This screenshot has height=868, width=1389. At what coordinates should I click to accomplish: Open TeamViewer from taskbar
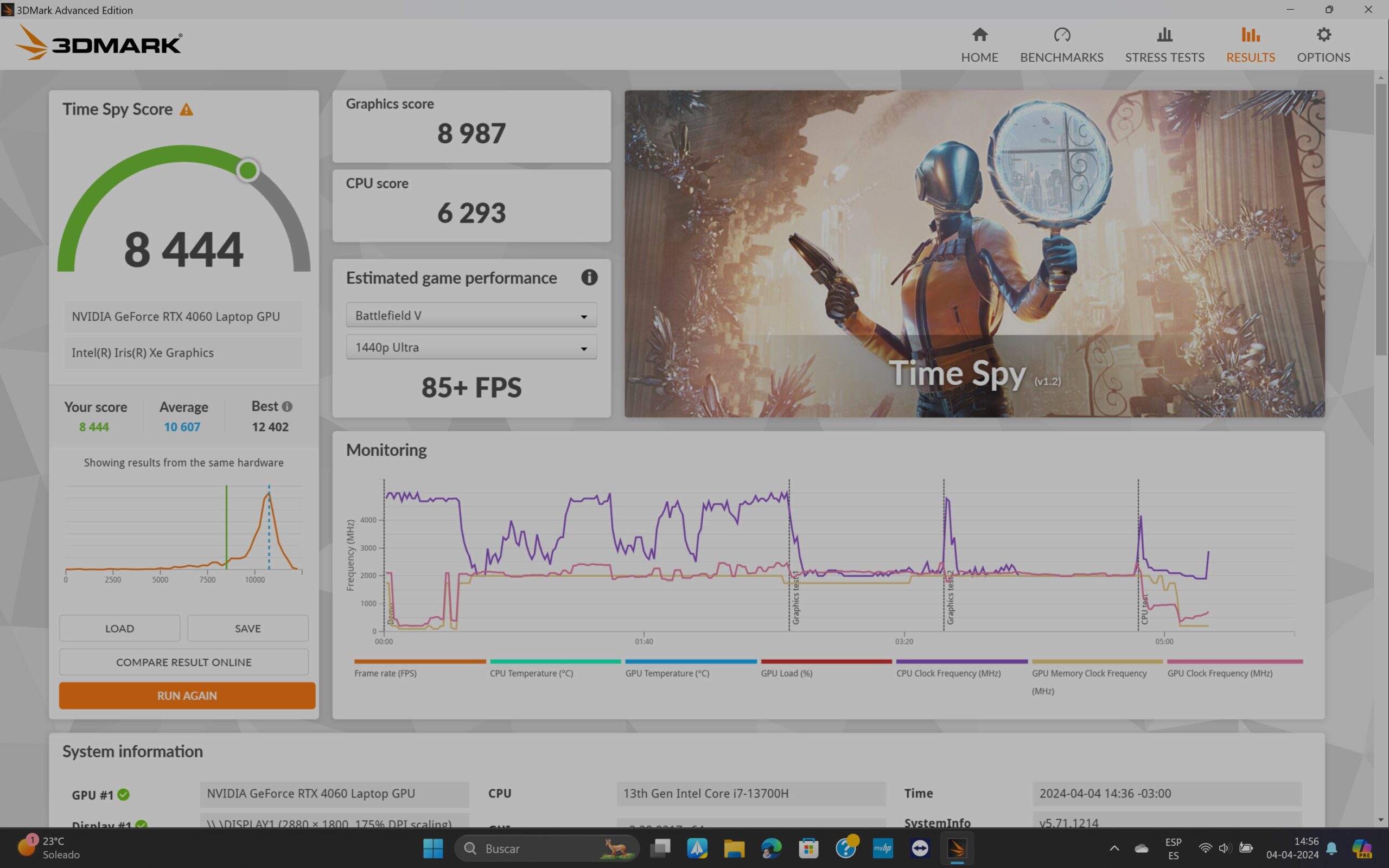point(920,848)
